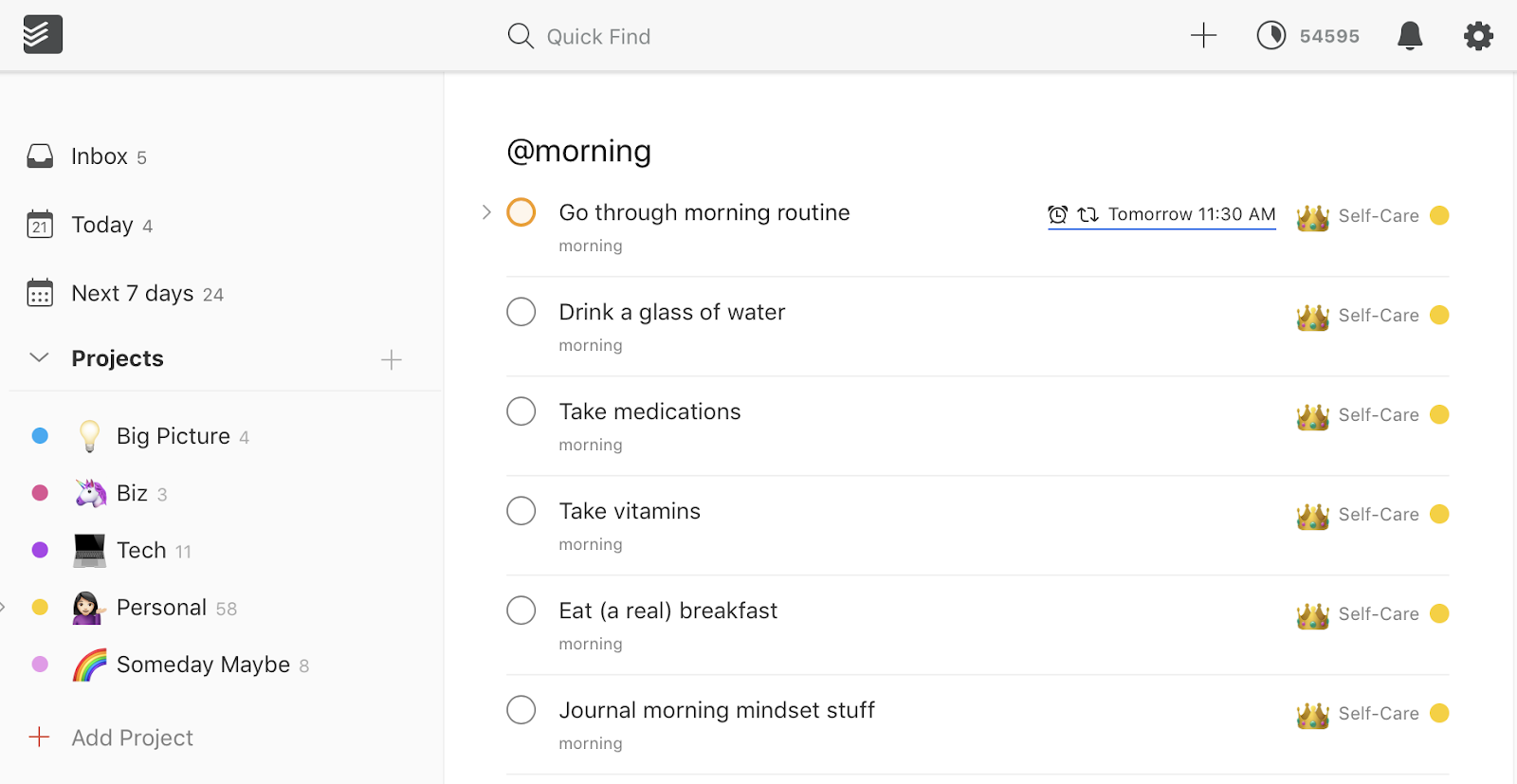The width and height of the screenshot is (1517, 784).
Task: Click the Add Project button
Action: pos(131,737)
